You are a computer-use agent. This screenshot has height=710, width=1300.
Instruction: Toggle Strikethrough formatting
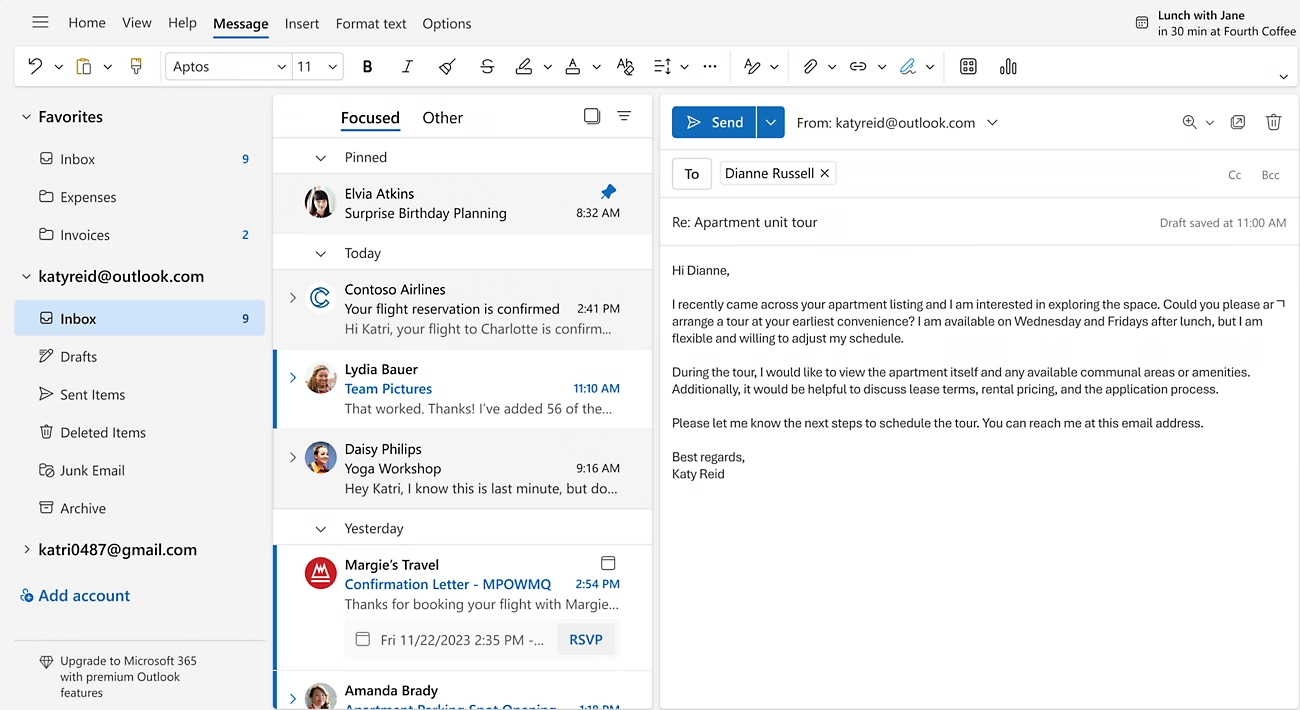coord(487,66)
